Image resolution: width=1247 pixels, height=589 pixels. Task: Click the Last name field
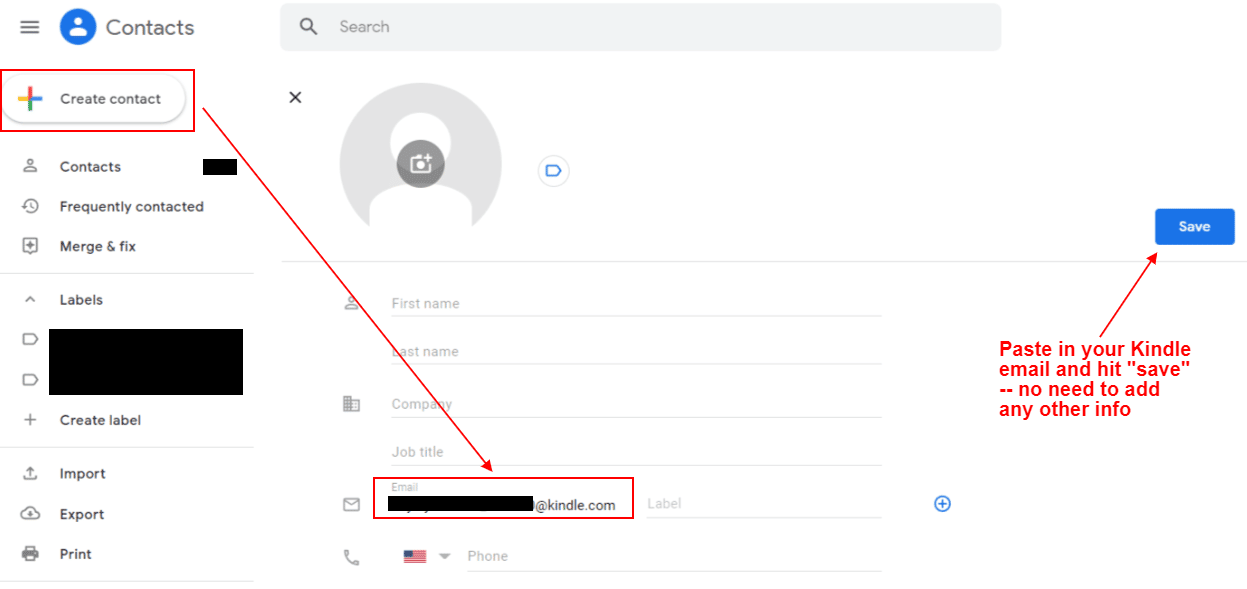[x=636, y=351]
